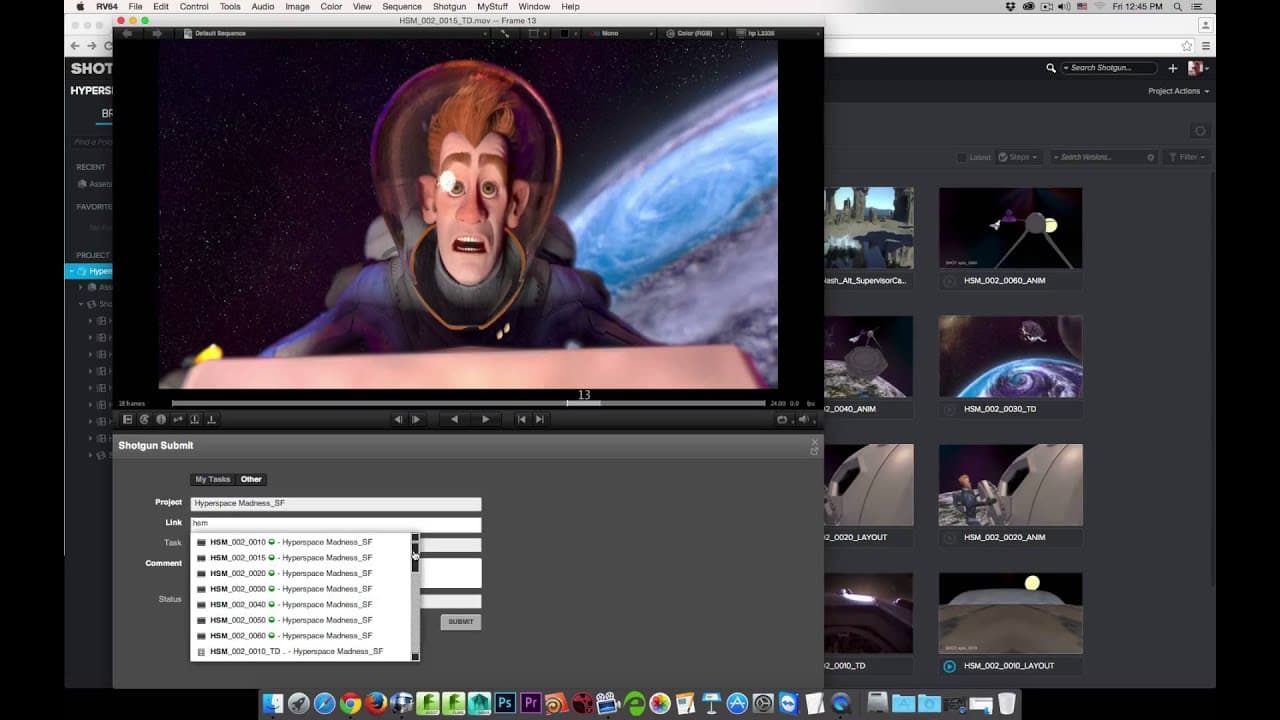Viewport: 1280px width, 720px height.
Task: Open the Mono stereo mode dropdown
Action: 621,33
